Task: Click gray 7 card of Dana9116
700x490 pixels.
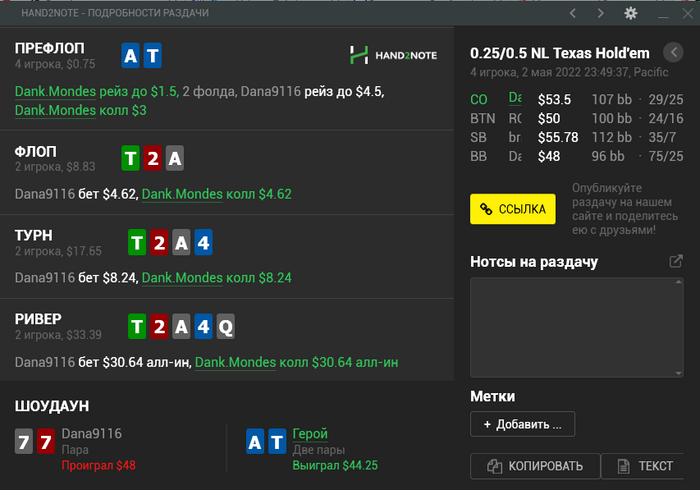Action: click(24, 441)
